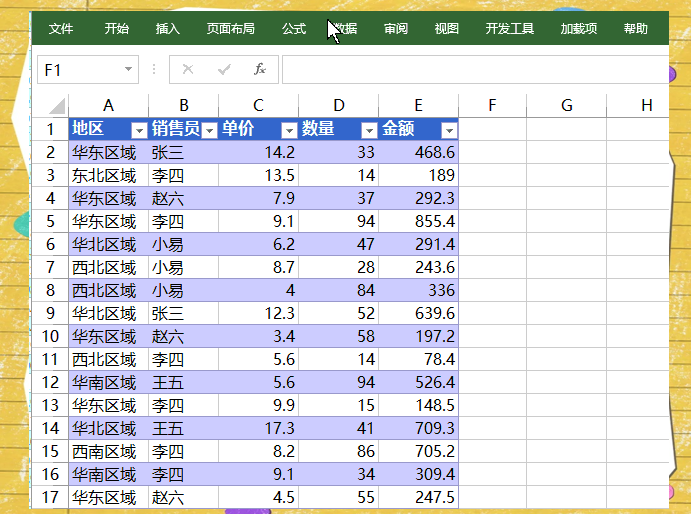Click the 华南区域 cell in row 16
The image size is (691, 514).
point(108,475)
